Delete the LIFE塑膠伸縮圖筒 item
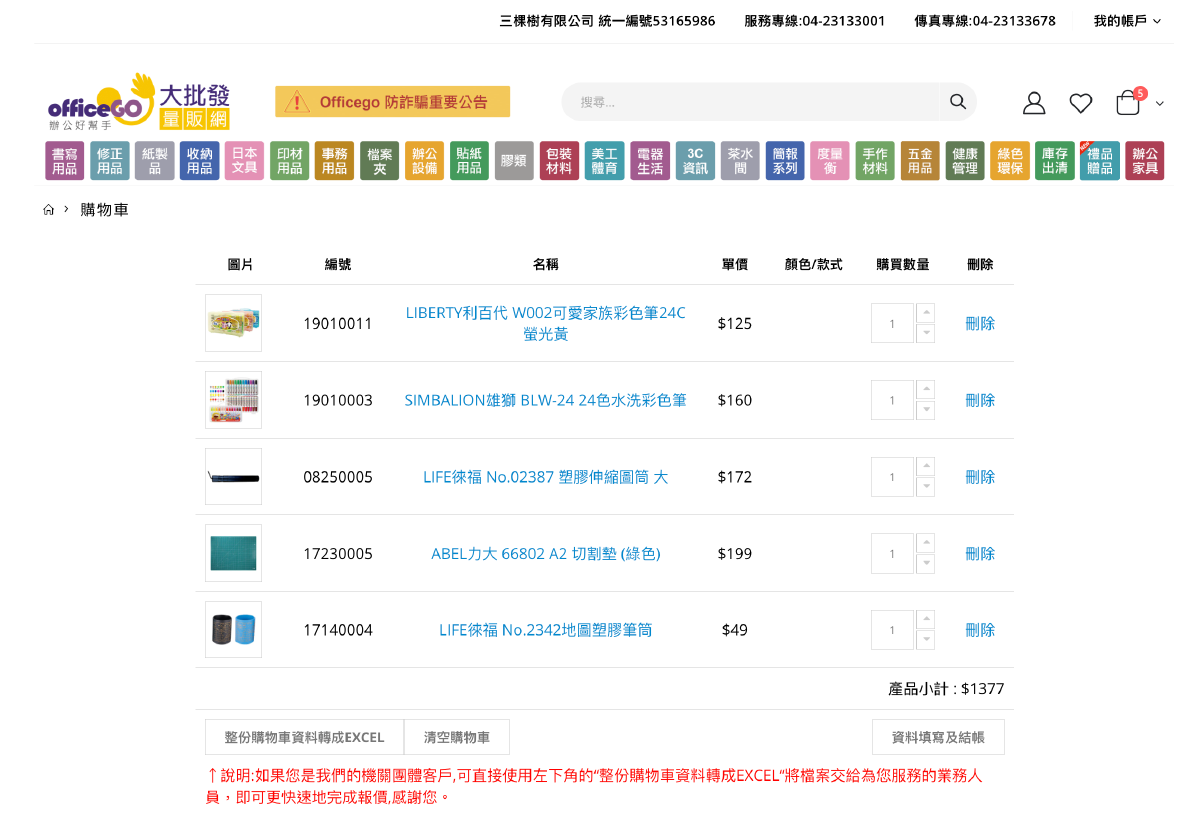Image resolution: width=1192 pixels, height=833 pixels. click(980, 477)
